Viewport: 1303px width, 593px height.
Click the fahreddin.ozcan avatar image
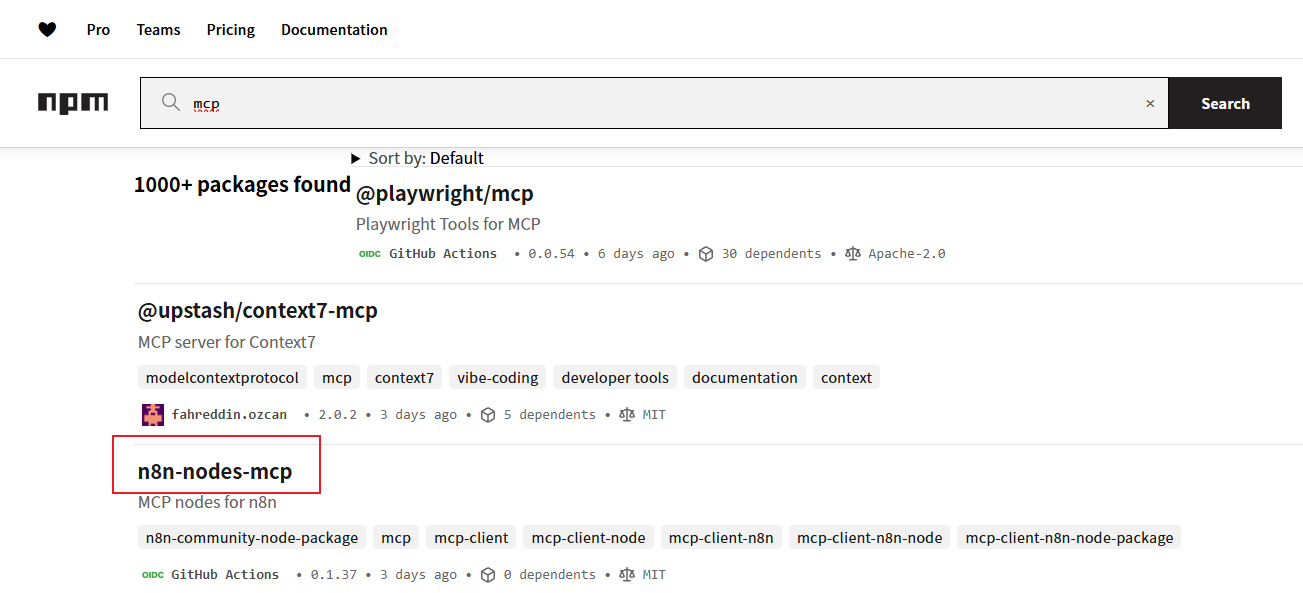[x=153, y=414]
